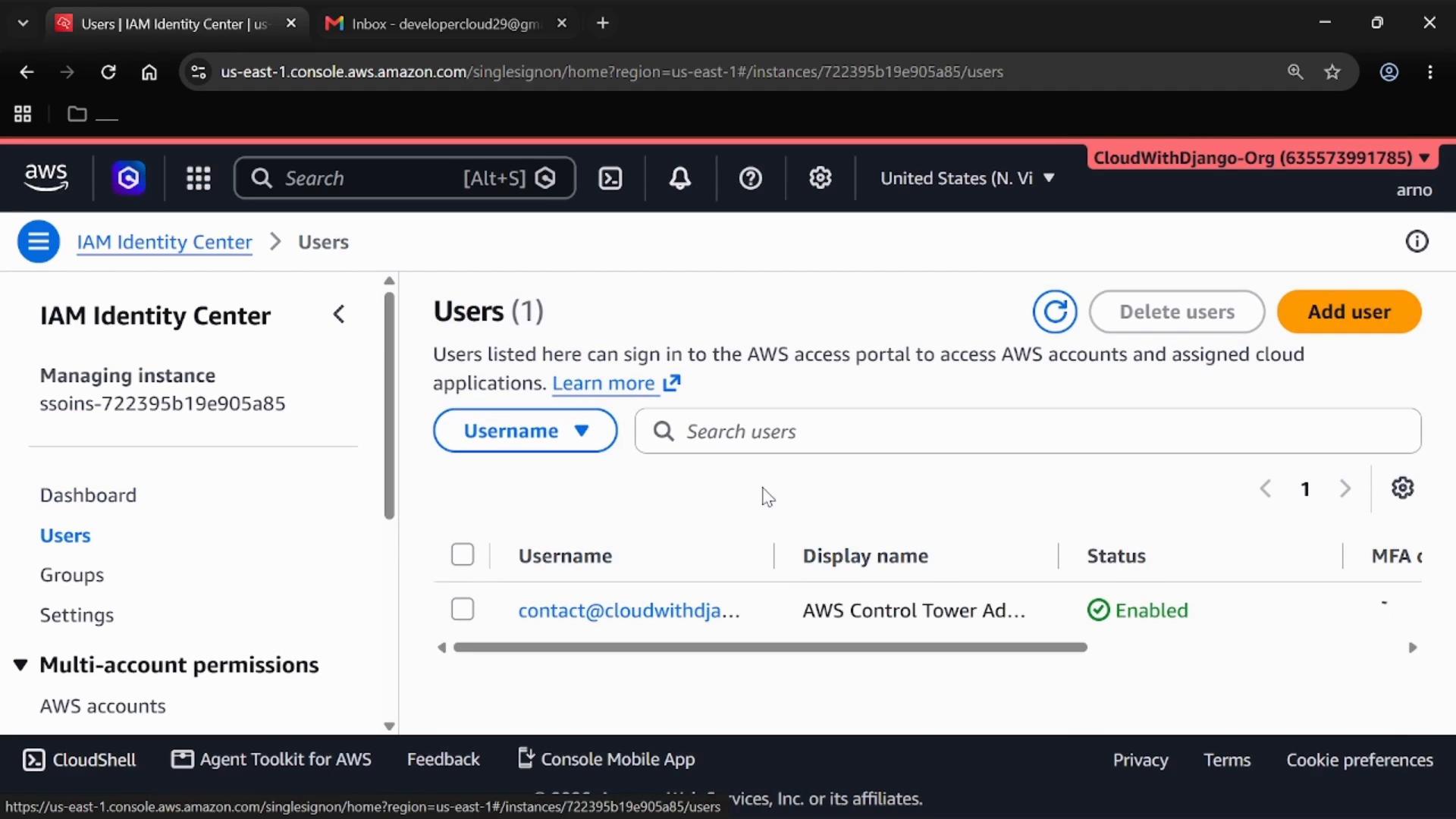The height and width of the screenshot is (819, 1456).
Task: Bookmark this page with star icon
Action: [1332, 72]
